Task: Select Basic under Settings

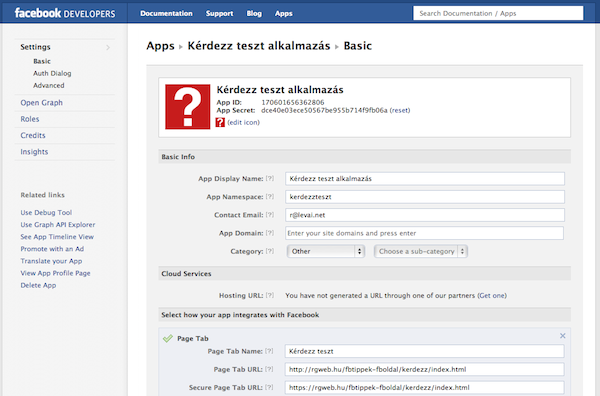Action: click(x=42, y=61)
